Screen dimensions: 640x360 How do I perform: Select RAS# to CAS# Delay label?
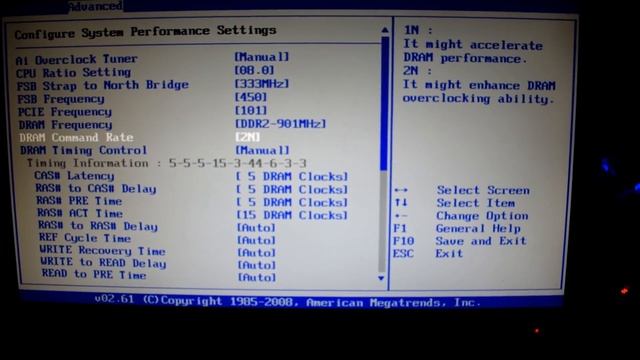point(96,189)
